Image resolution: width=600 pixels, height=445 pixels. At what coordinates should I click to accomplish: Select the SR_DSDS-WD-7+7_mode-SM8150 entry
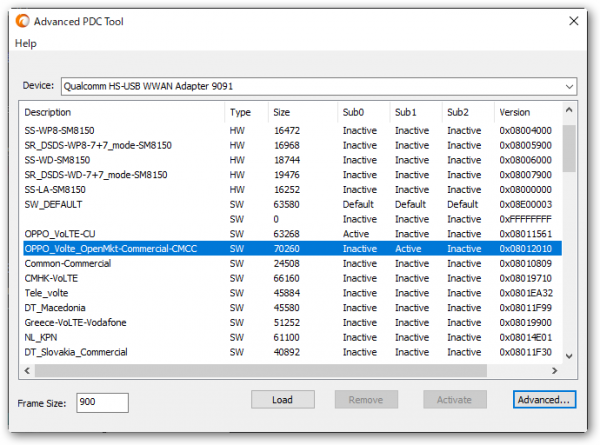[x=292, y=175]
